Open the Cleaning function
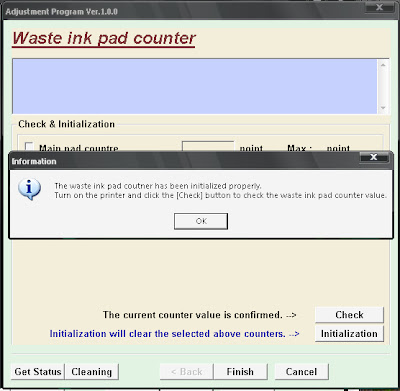The height and width of the screenshot is (391, 400). click(92, 372)
